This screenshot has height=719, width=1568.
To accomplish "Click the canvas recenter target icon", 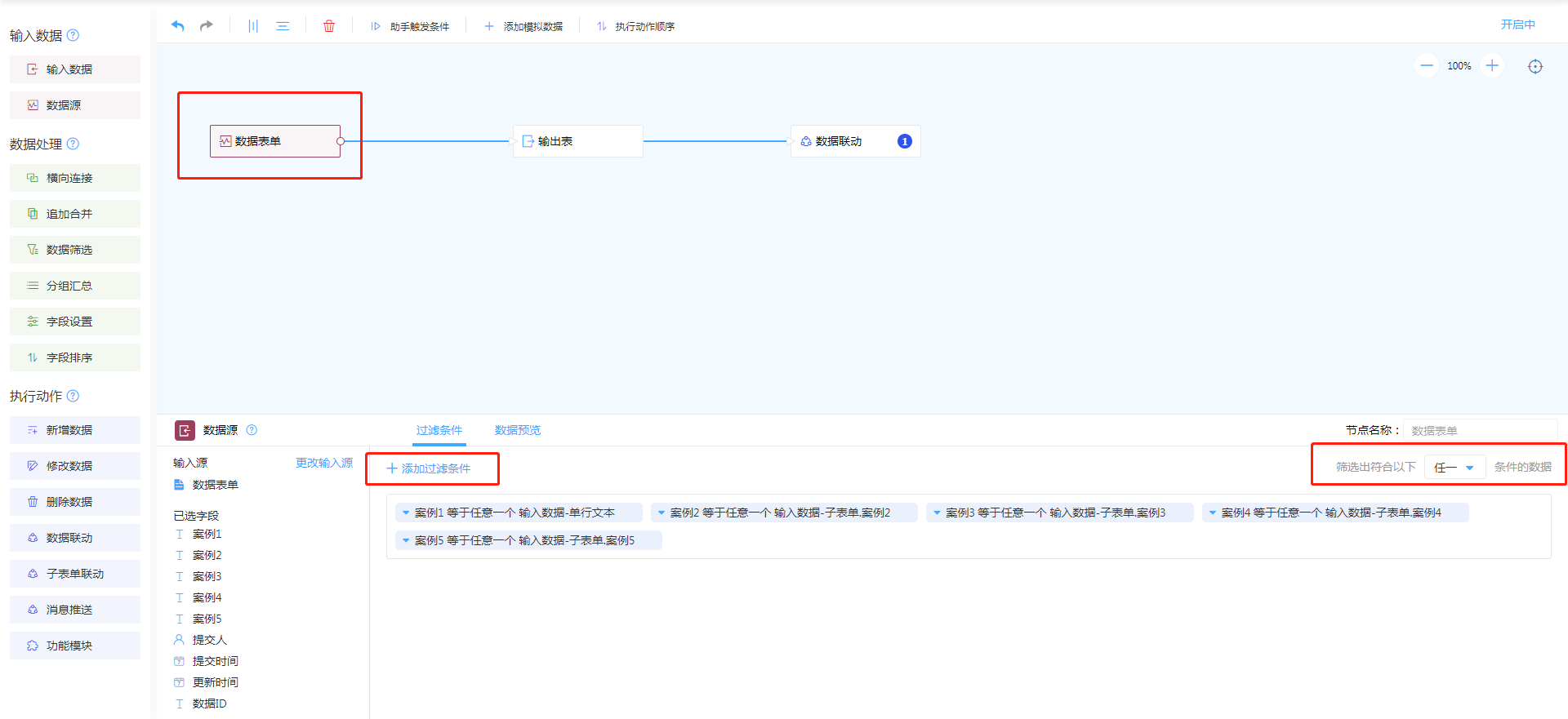I will click(1535, 66).
